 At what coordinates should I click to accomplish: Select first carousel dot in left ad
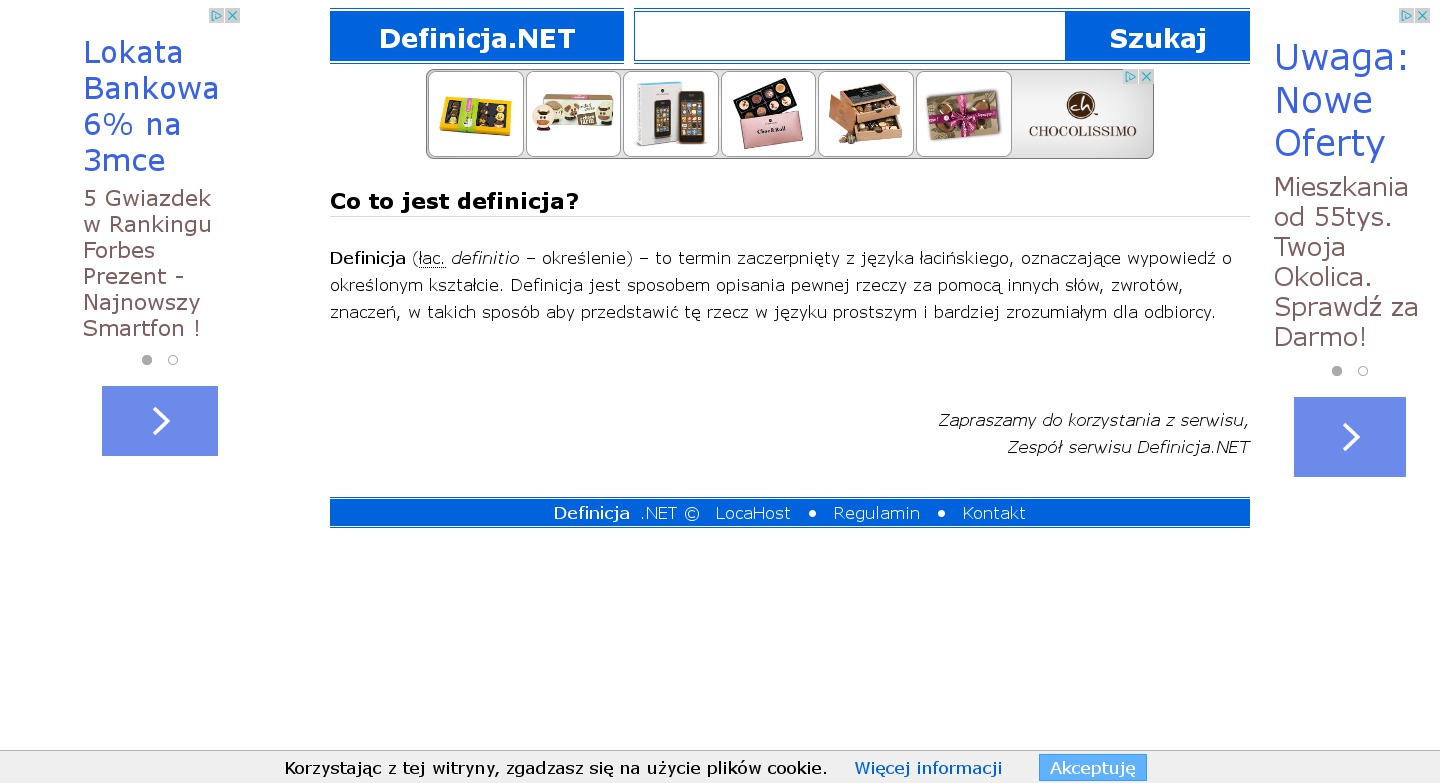147,360
